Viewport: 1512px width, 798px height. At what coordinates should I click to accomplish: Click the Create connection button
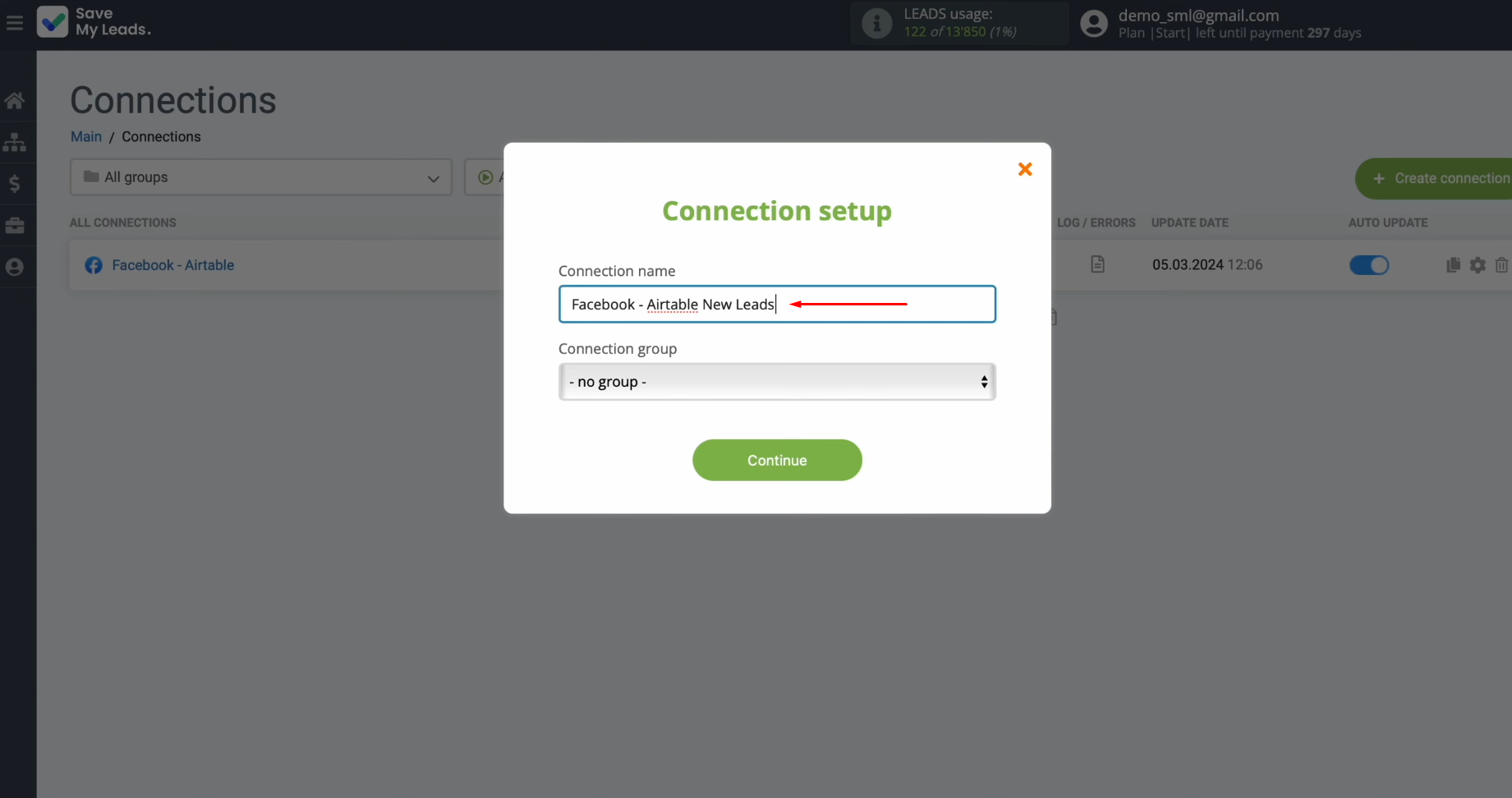click(x=1433, y=178)
